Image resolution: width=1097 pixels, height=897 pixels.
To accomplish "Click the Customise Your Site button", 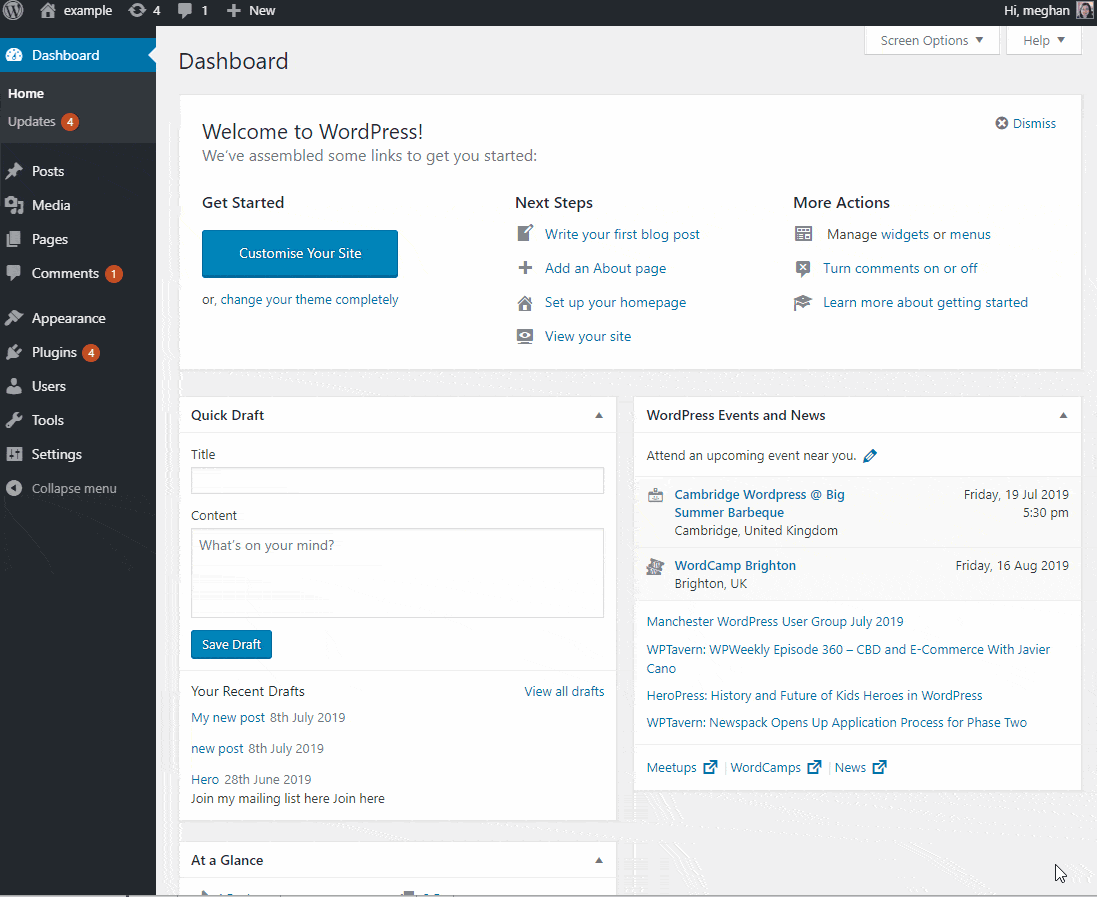I will [x=299, y=253].
